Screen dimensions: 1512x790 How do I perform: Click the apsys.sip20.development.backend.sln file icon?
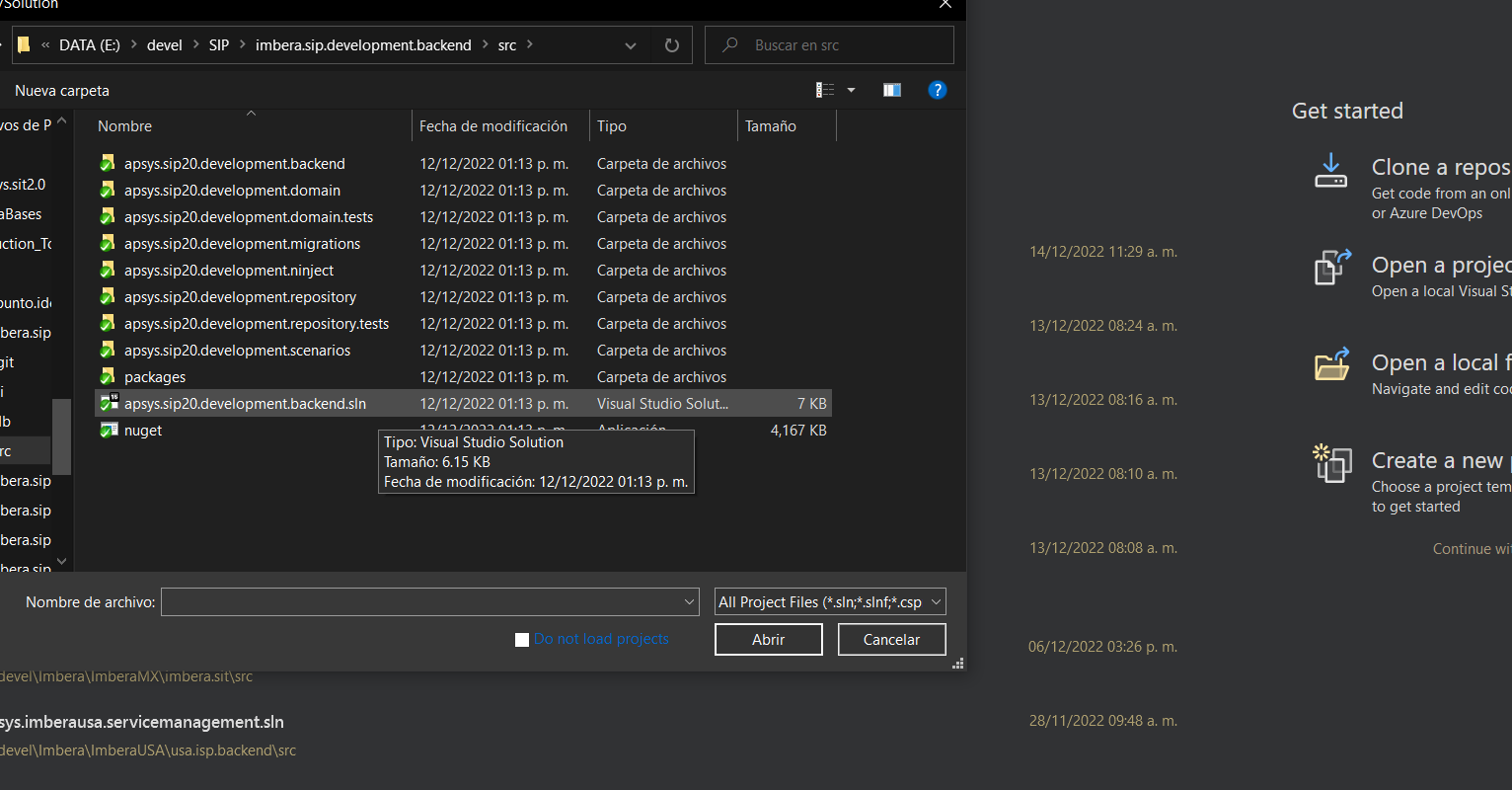109,403
